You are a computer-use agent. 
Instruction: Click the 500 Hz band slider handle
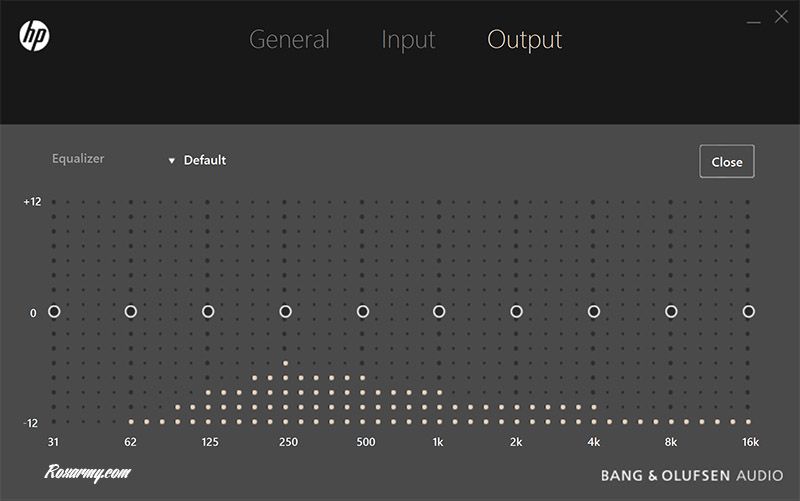tap(363, 312)
